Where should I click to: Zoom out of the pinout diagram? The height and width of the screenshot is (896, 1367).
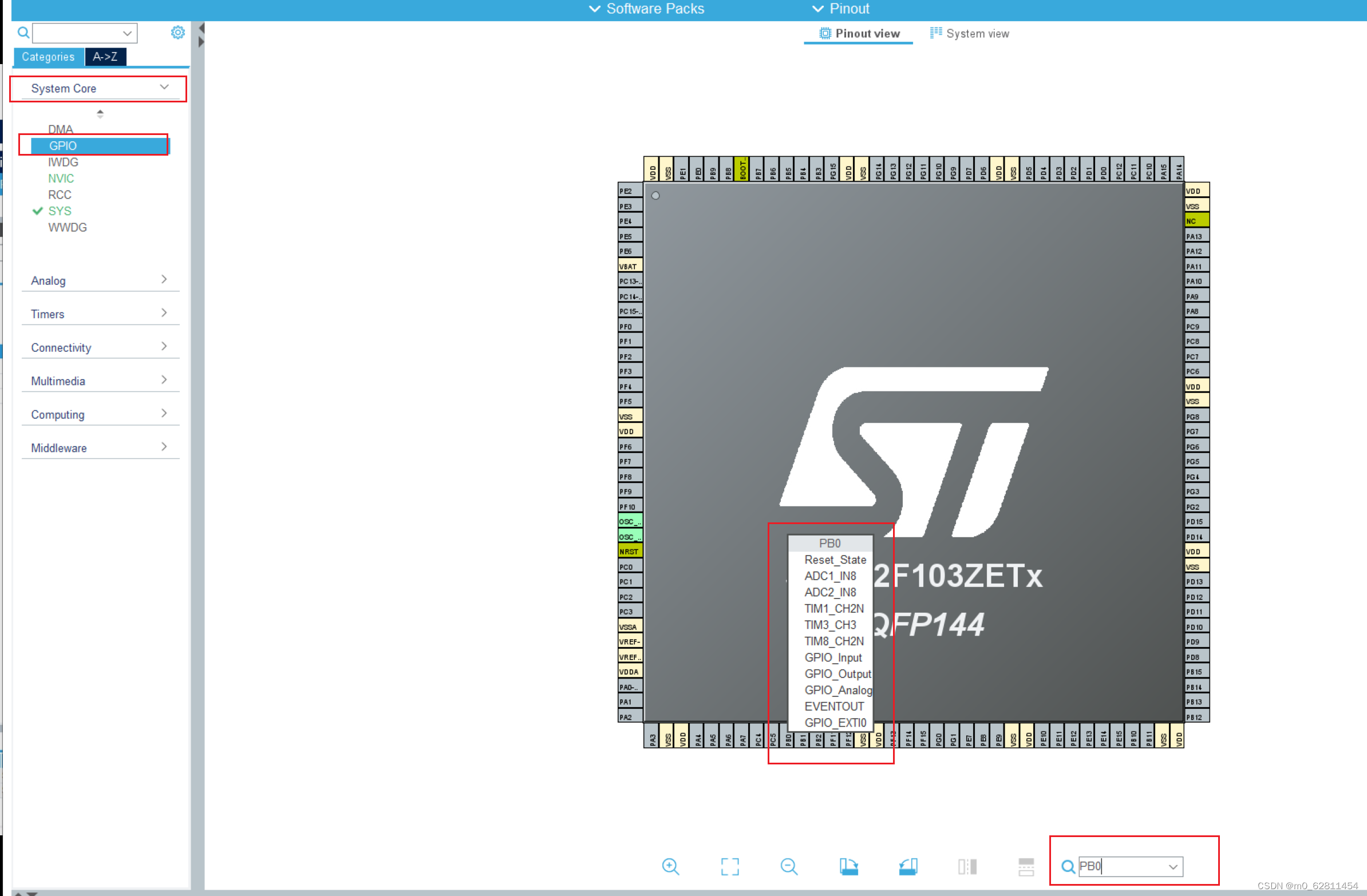click(789, 867)
